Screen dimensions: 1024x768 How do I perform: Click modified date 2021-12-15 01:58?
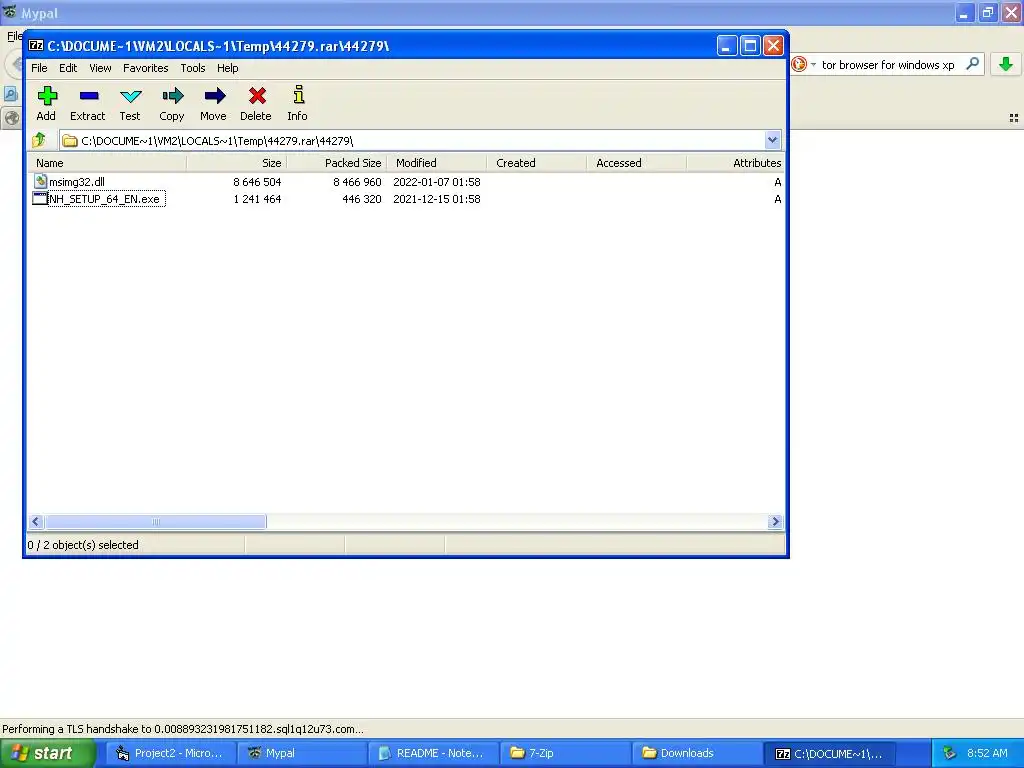coord(437,199)
